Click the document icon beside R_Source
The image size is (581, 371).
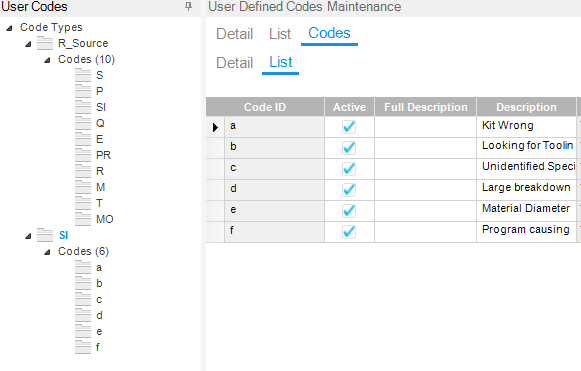point(45,43)
